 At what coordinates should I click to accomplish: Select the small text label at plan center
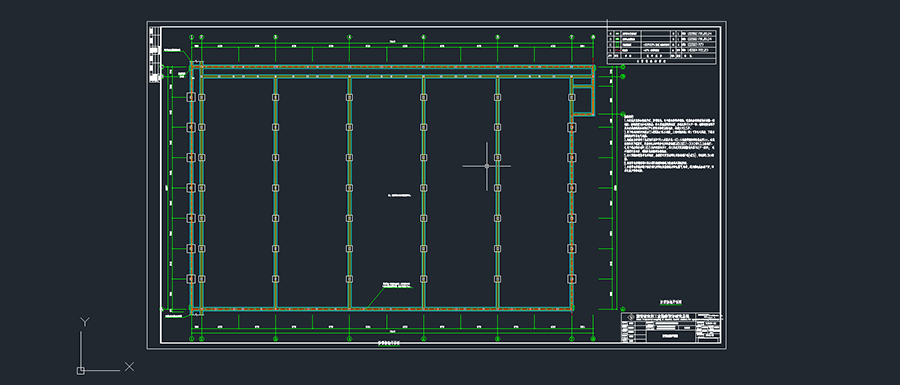399,196
